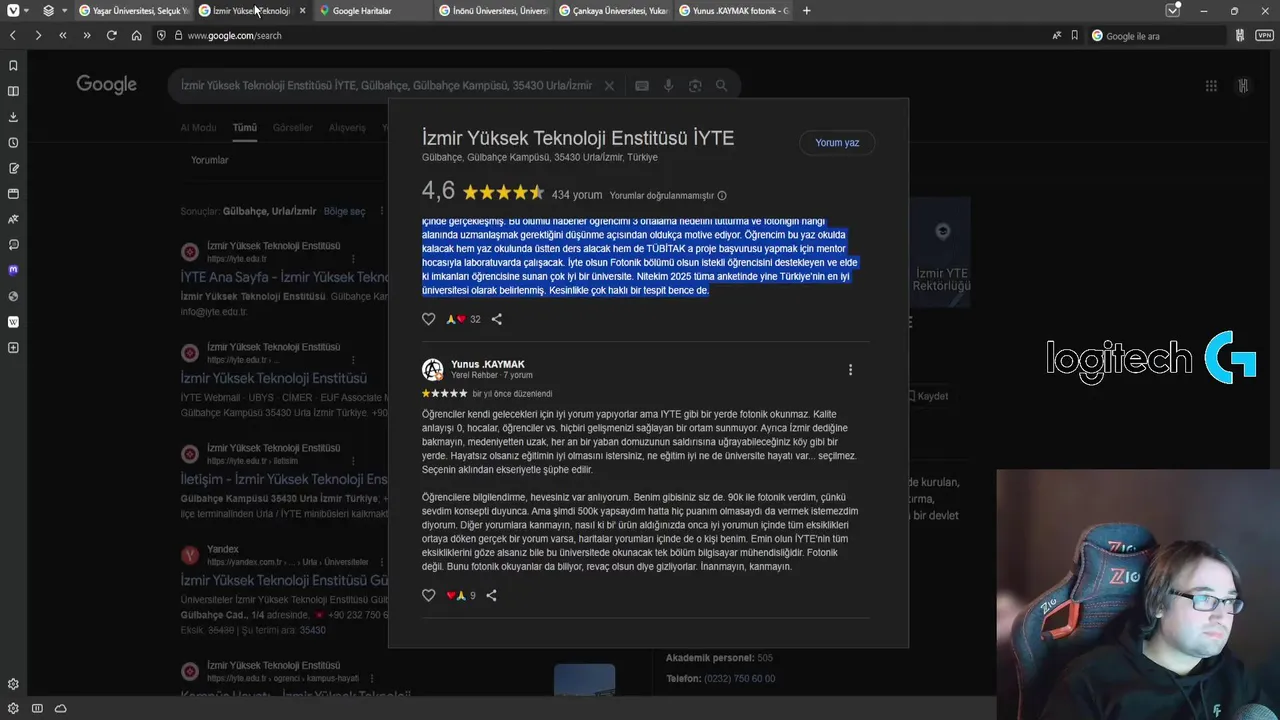Open the Bookmarks panel in sidebar
The width and height of the screenshot is (1280, 720).
coord(13,65)
